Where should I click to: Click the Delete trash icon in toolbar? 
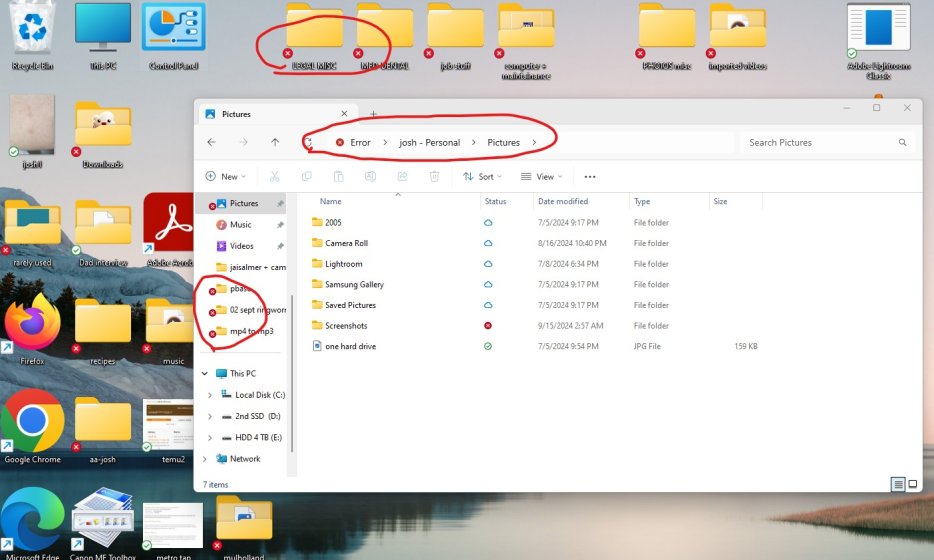tap(434, 177)
